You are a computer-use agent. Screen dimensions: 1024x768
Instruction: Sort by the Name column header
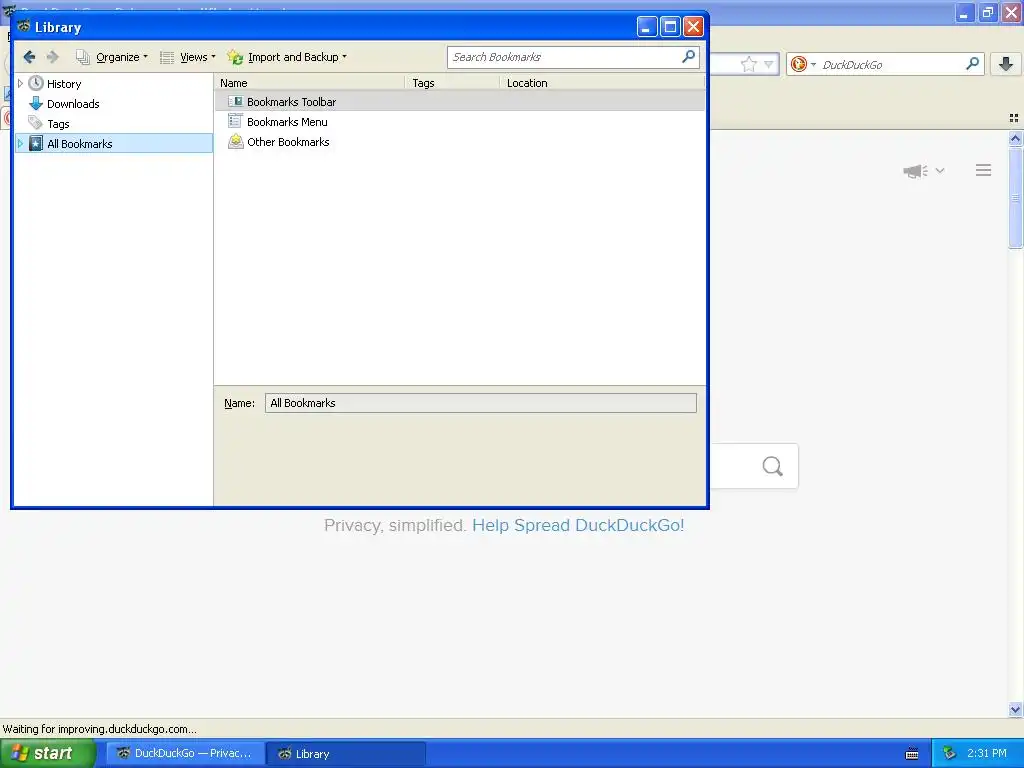(310, 83)
